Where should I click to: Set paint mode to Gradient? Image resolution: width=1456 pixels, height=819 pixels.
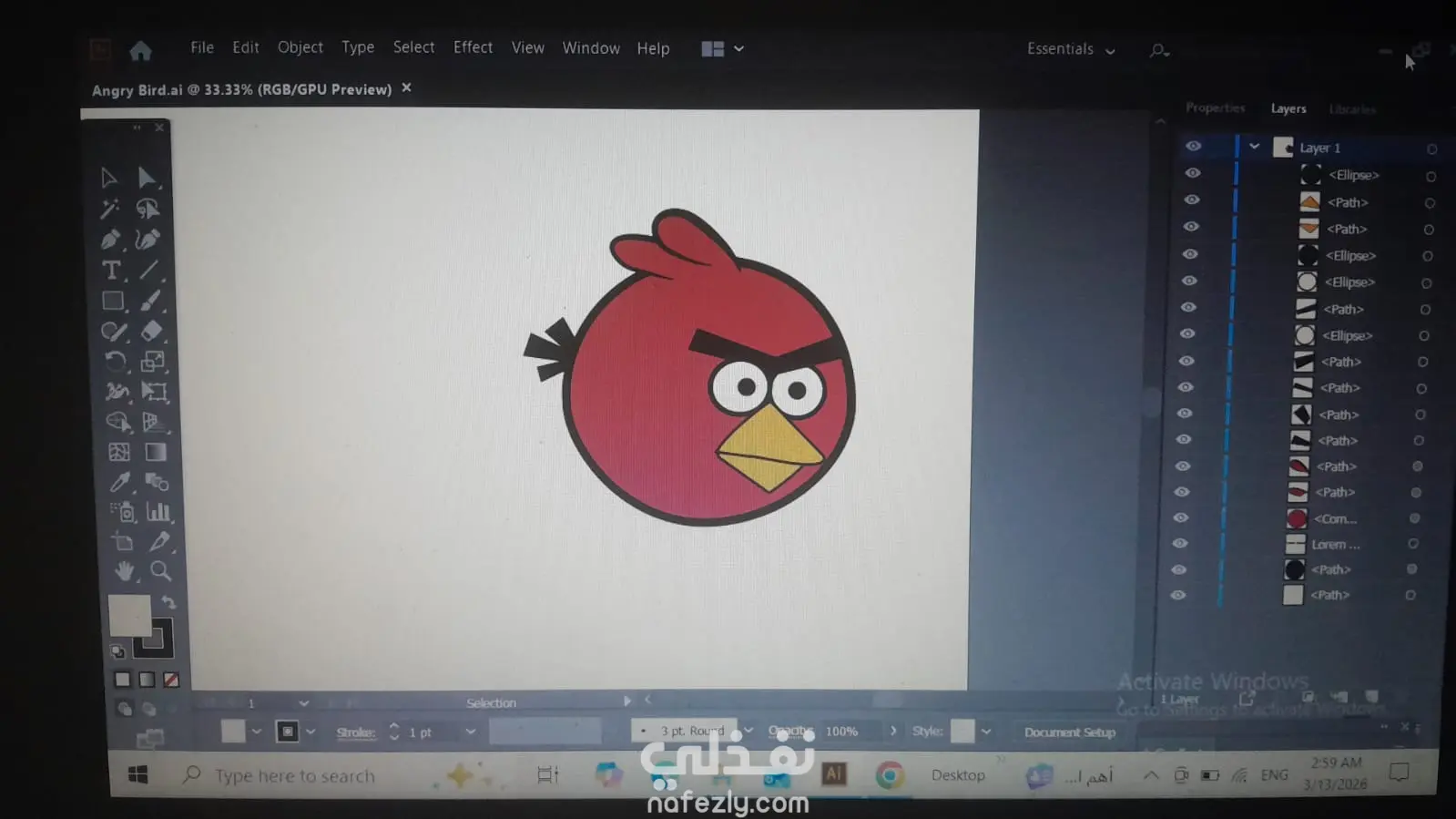click(x=147, y=680)
